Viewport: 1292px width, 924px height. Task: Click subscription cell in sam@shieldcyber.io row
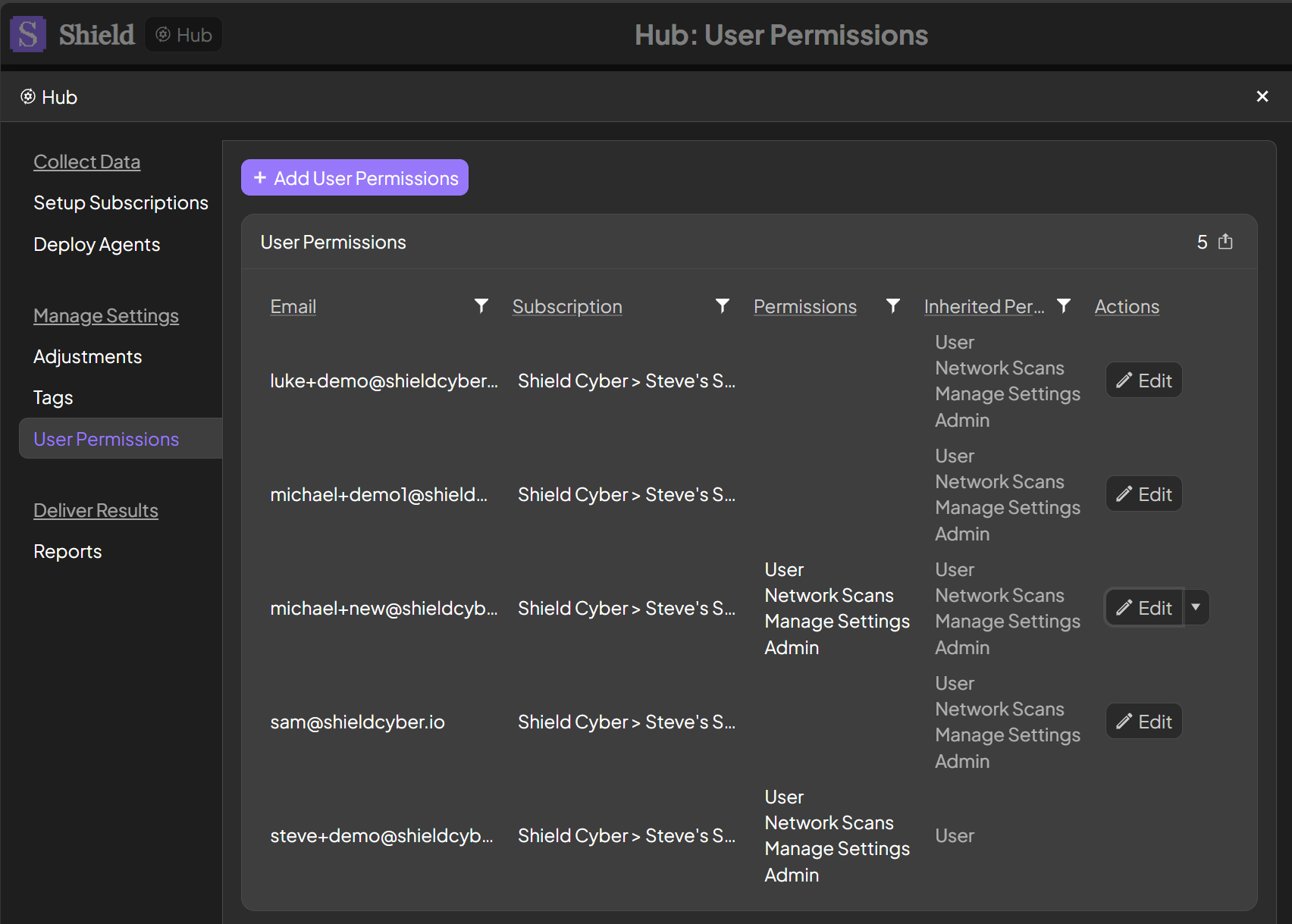click(626, 722)
